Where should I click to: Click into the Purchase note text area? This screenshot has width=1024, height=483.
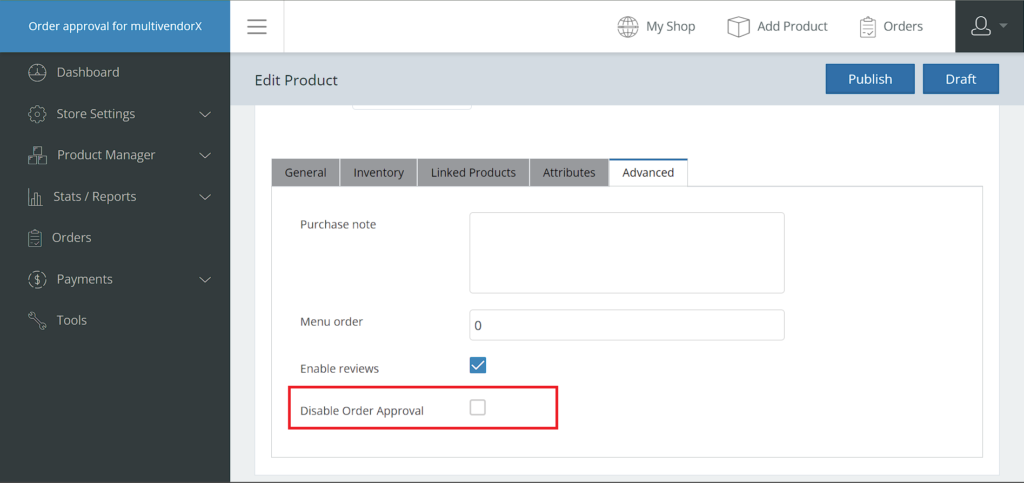627,253
